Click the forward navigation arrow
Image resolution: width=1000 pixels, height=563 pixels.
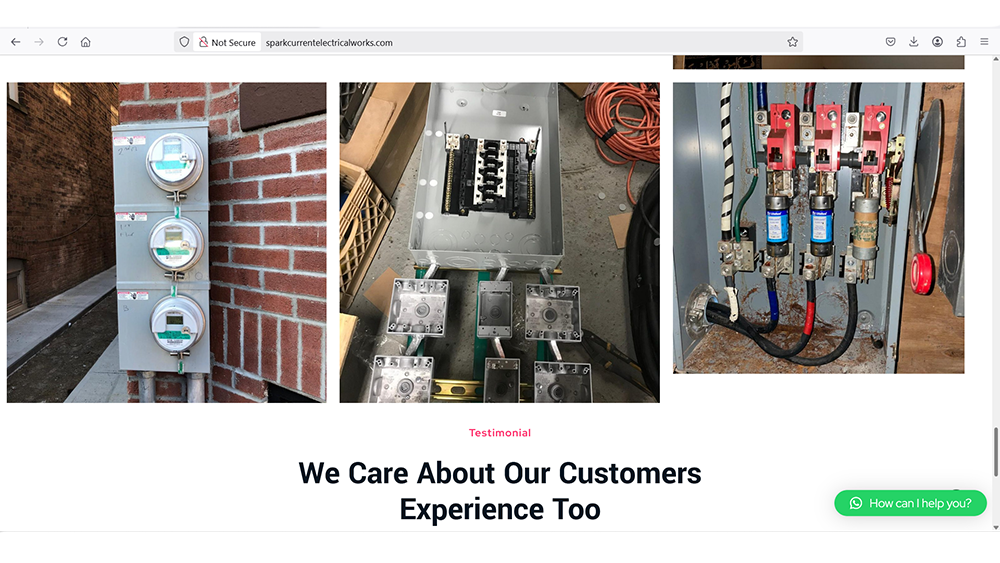tap(39, 42)
